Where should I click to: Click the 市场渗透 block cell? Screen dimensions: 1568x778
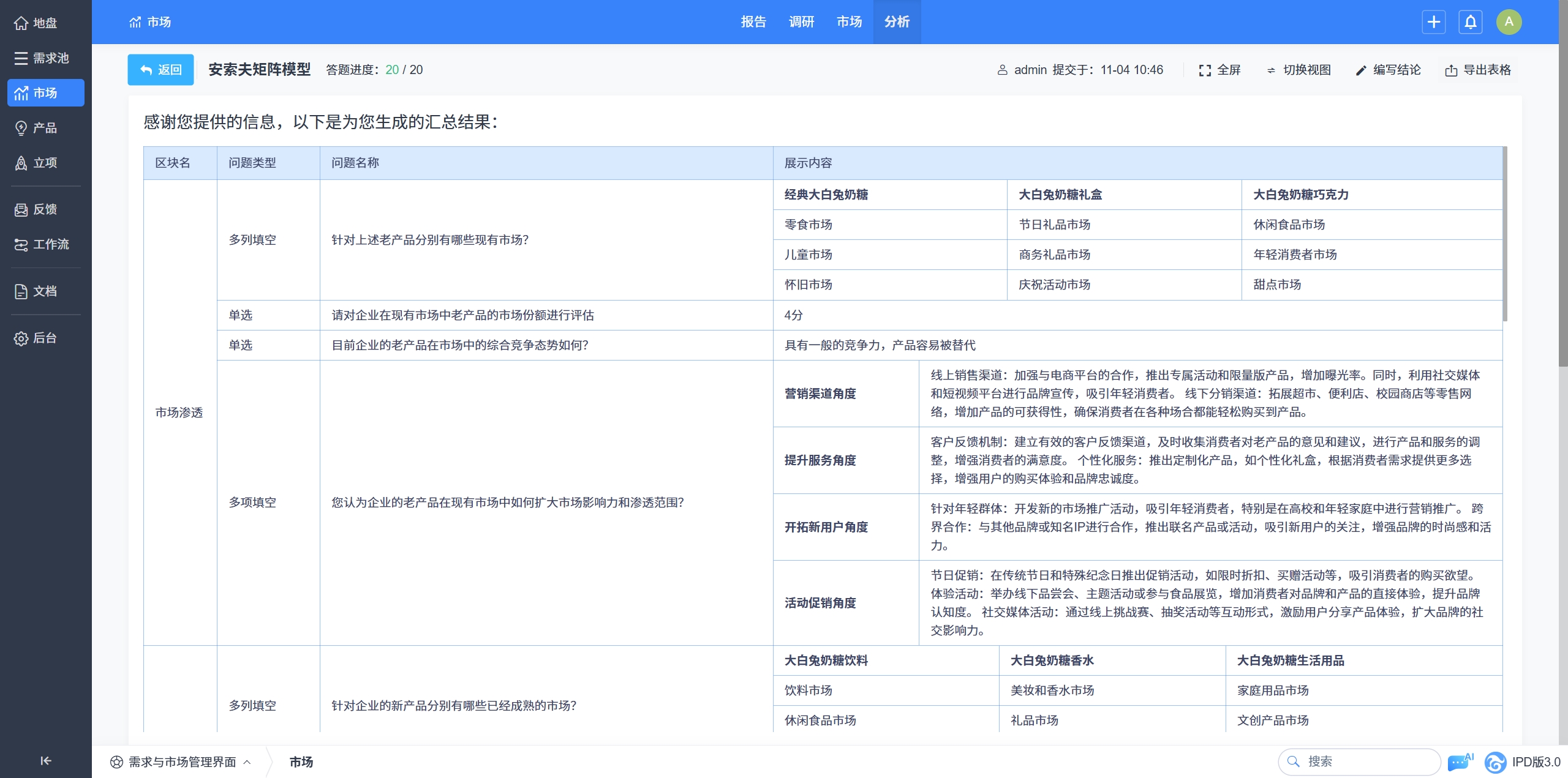179,413
